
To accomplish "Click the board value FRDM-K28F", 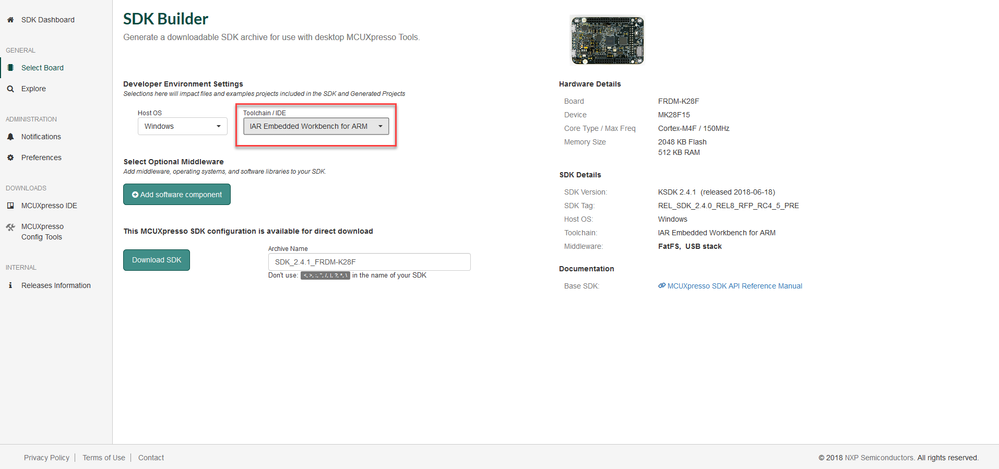I will click(679, 101).
